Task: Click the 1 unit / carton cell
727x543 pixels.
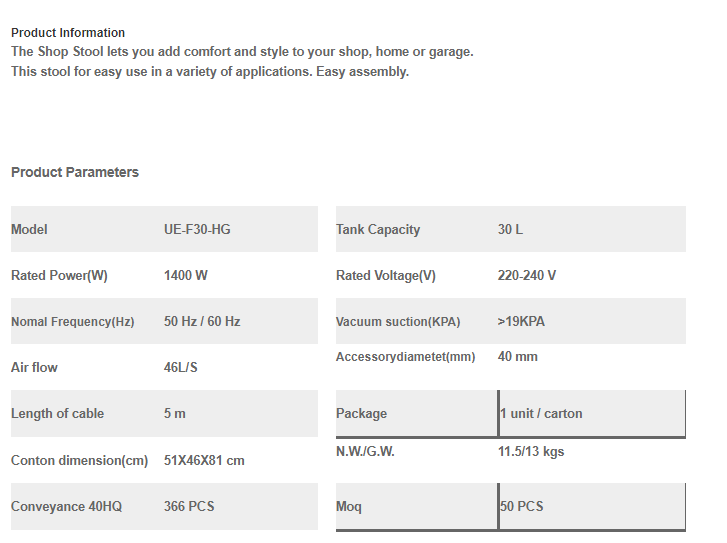Action: [x=592, y=413]
